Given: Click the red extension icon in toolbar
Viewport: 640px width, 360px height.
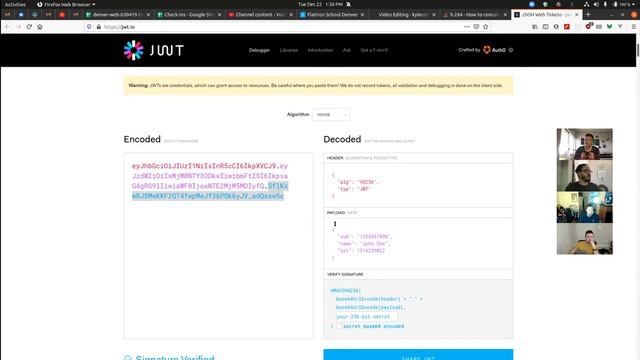Looking at the screenshot, I should pos(567,27).
